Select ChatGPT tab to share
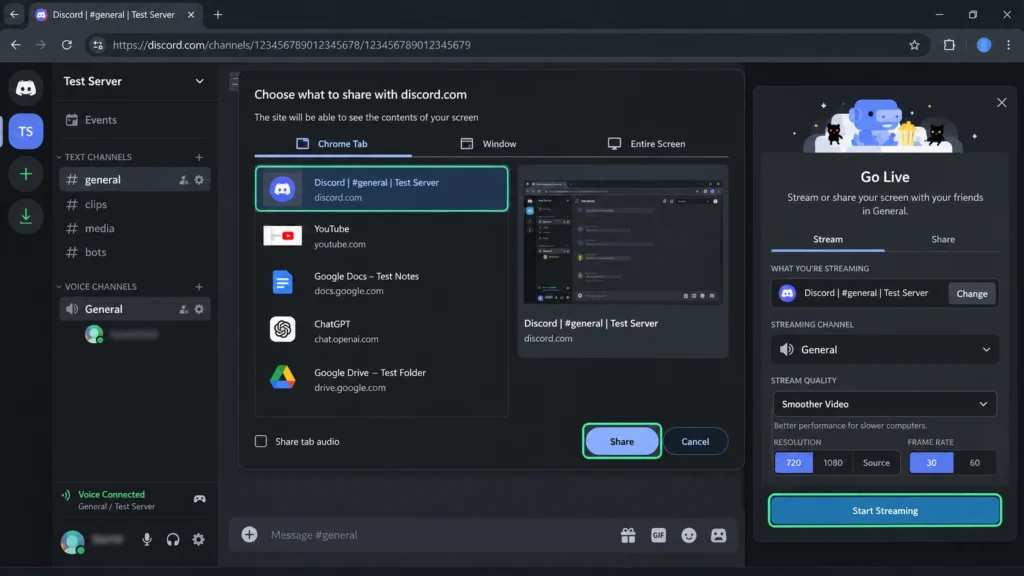This screenshot has width=1024, height=576. pyautogui.click(x=381, y=330)
